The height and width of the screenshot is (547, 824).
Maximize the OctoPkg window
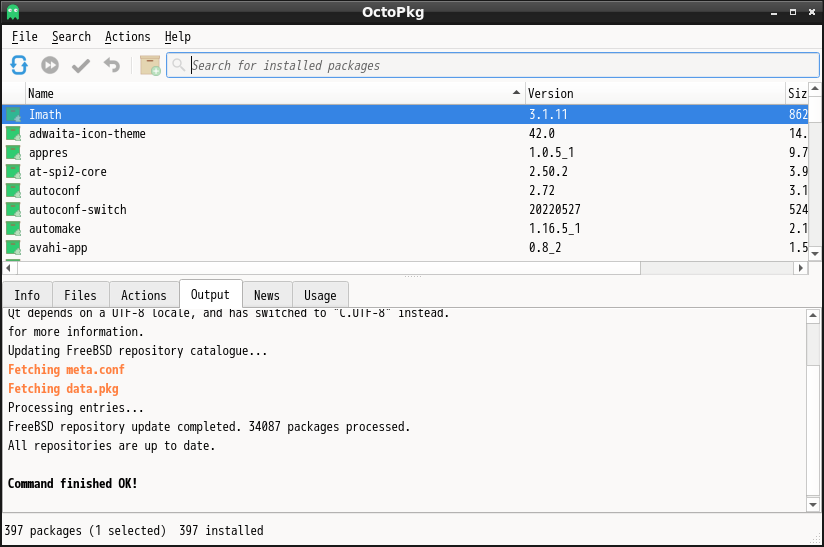[x=793, y=12]
